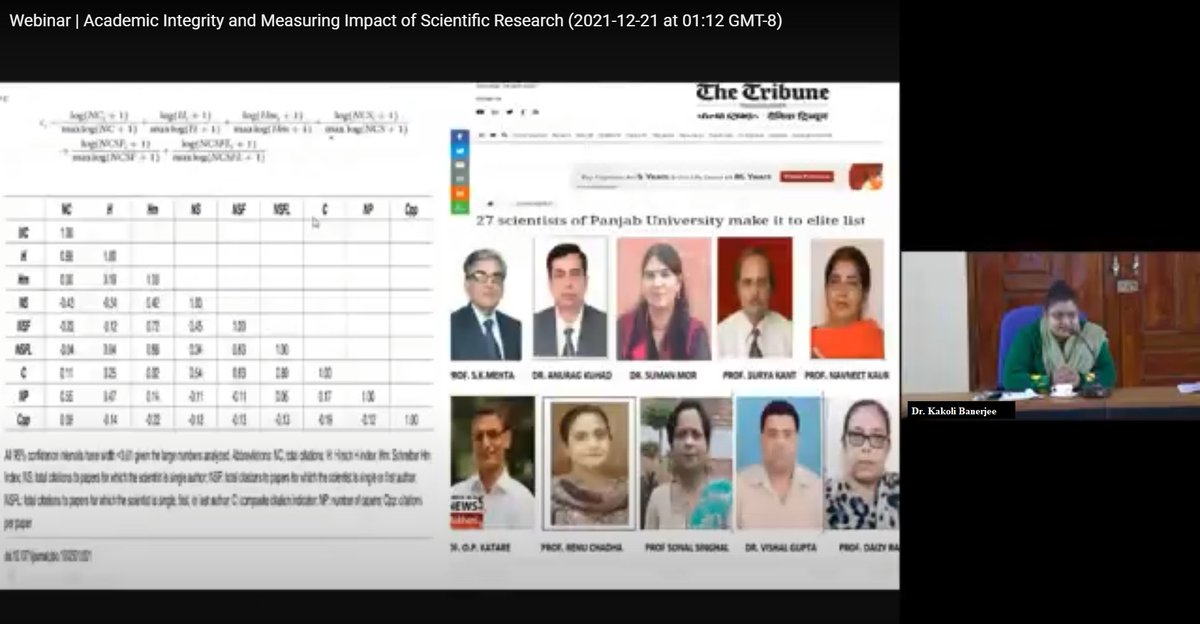Click the photo captioned Prof. S.K. Mehta
The height and width of the screenshot is (624, 1200).
point(486,304)
